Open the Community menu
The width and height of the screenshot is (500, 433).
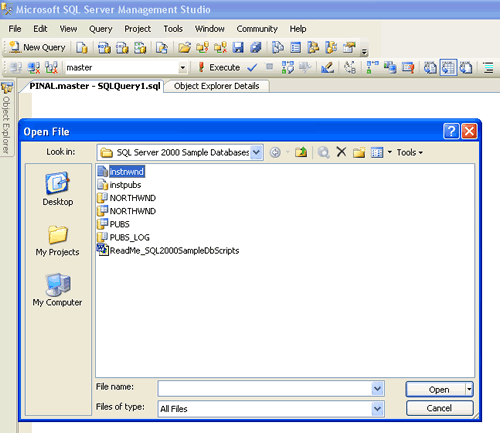[257, 29]
